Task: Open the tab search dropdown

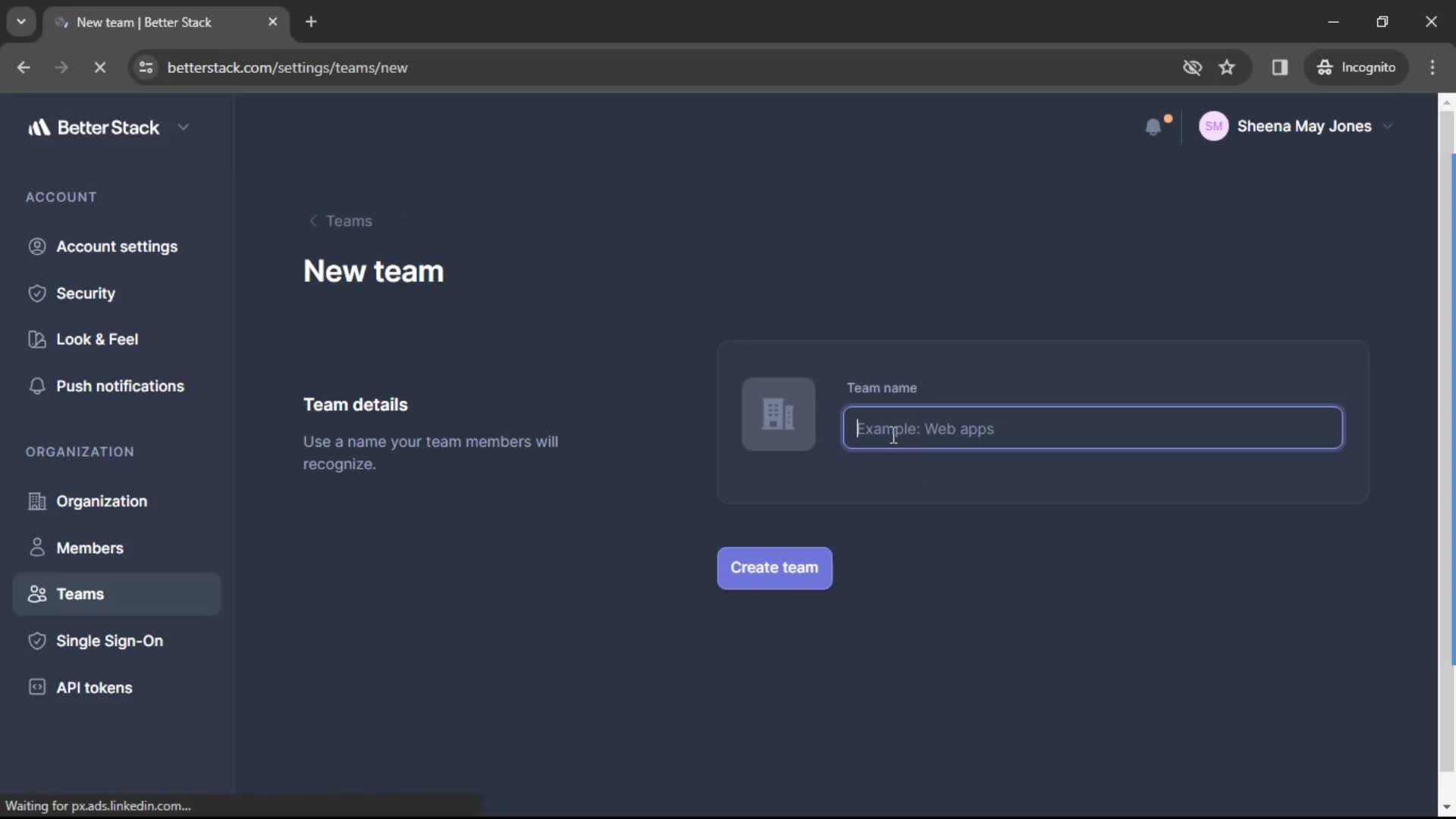Action: [21, 22]
